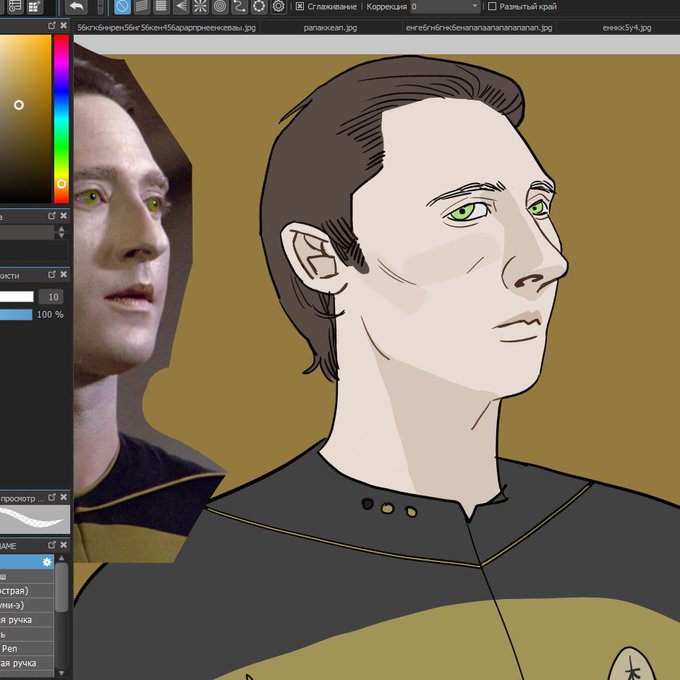Decrease the value with the stepper down arrow
Screen dimensions: 680x680
(62, 235)
